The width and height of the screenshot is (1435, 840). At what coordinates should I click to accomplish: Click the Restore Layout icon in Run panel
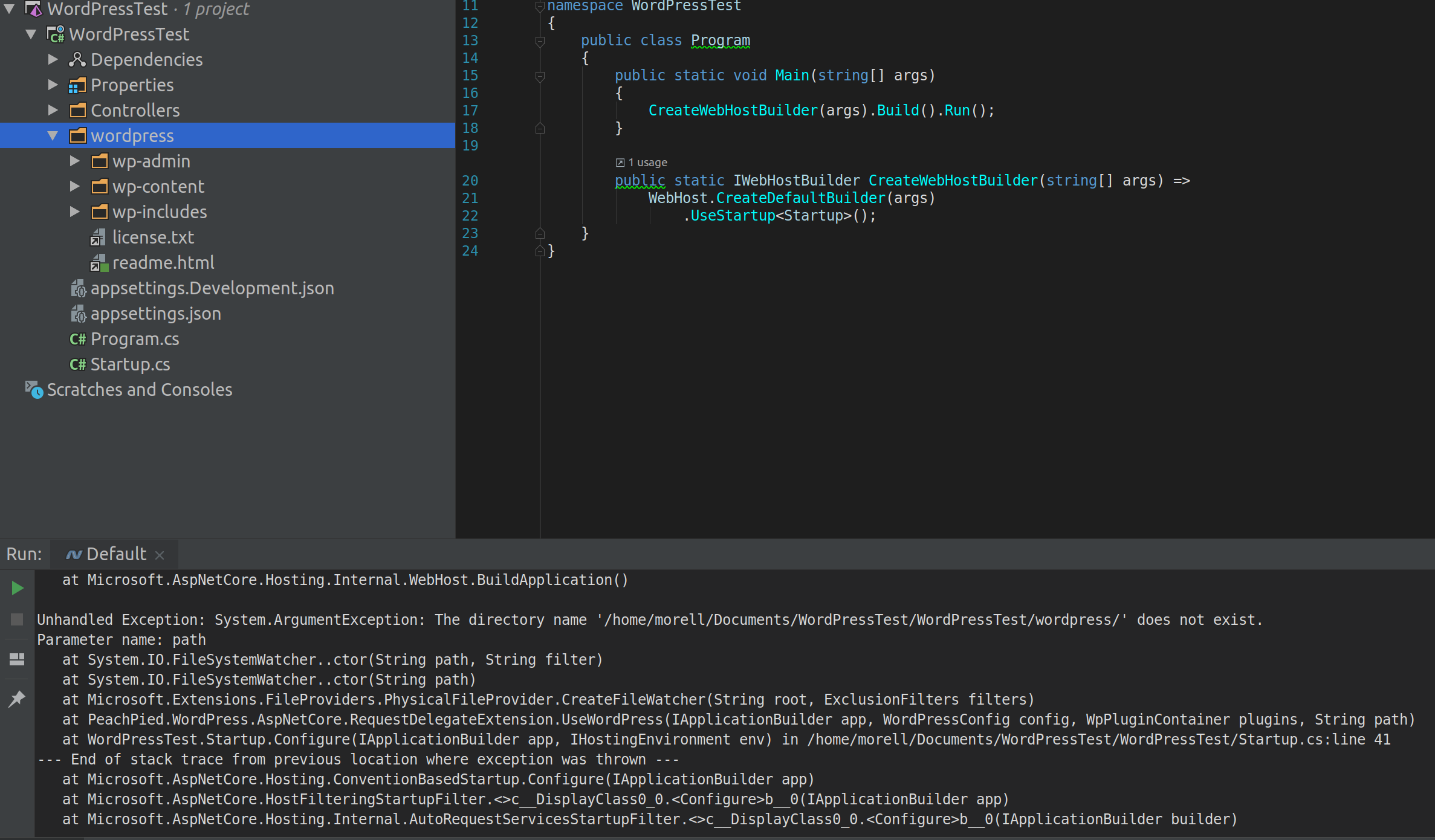click(x=17, y=659)
